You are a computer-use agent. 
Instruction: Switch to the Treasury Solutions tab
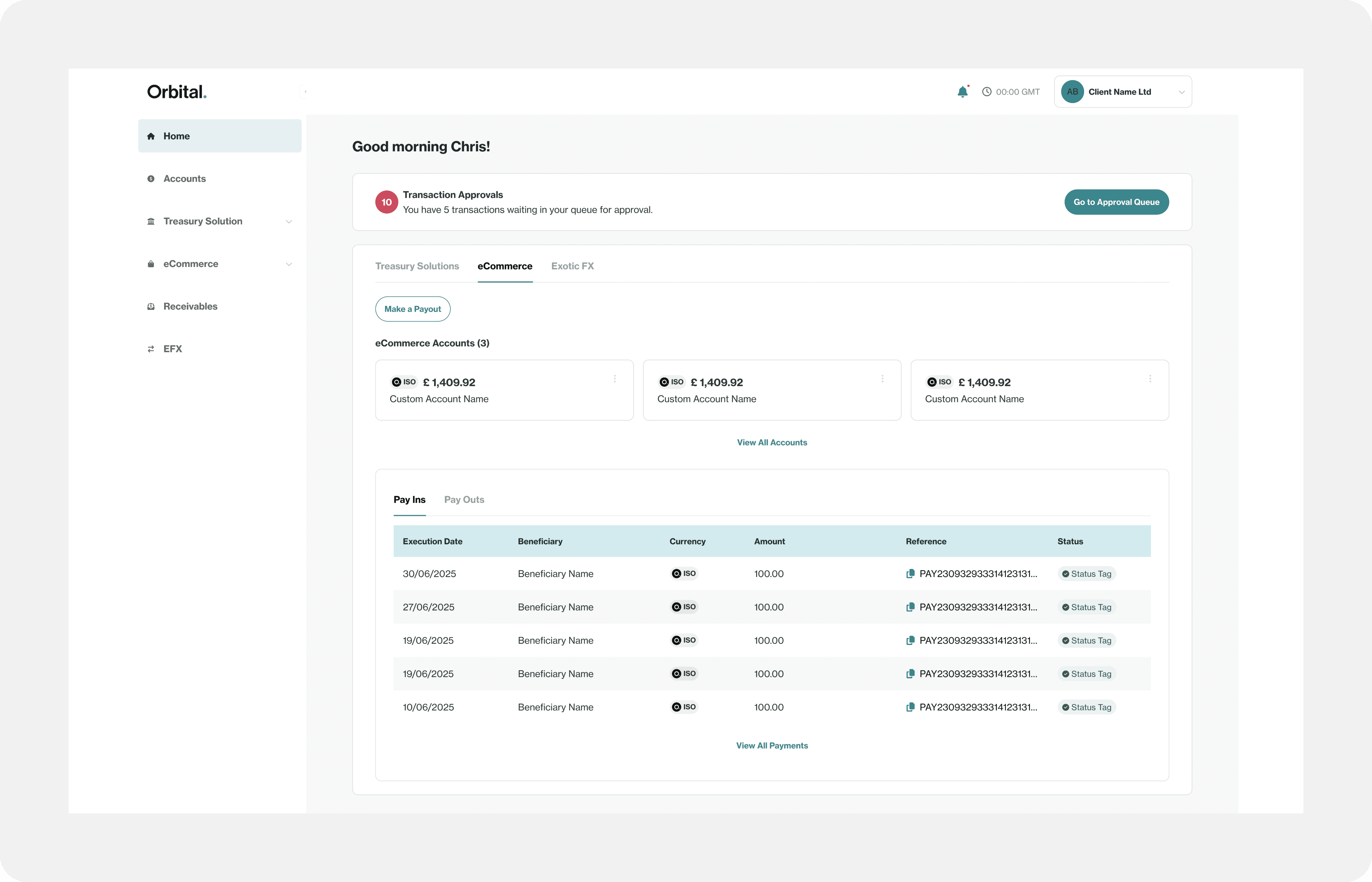417,266
